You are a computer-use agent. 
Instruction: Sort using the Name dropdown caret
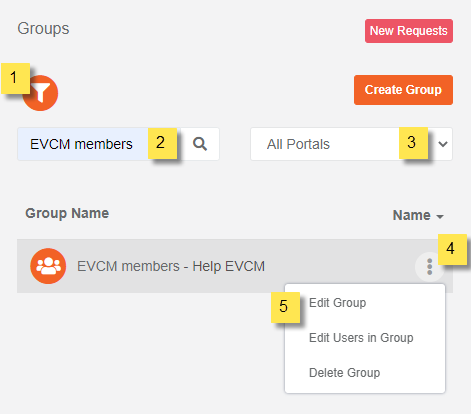tap(440, 217)
